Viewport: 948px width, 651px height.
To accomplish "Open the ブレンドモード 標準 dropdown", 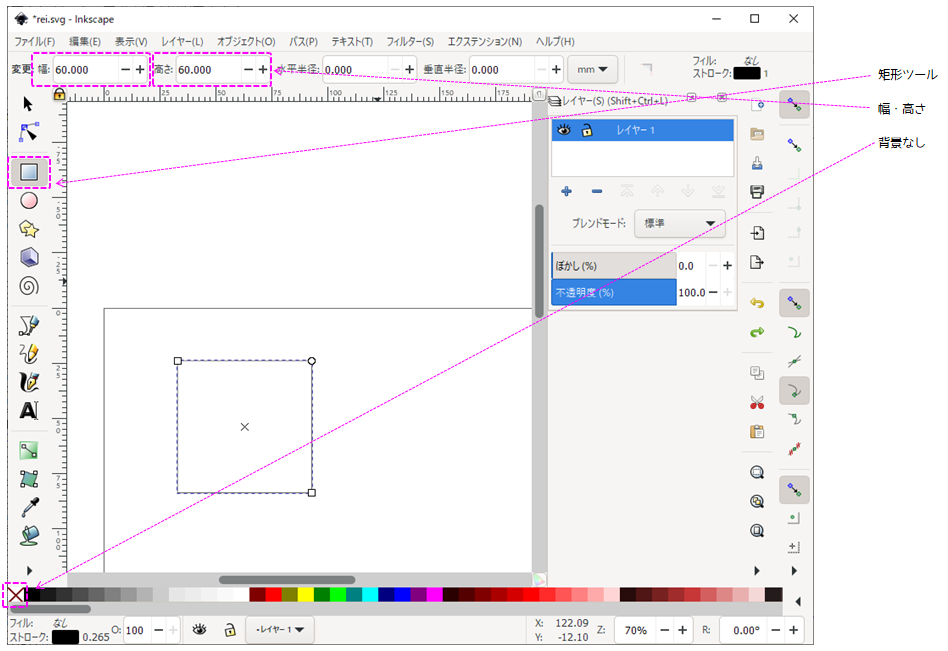I will 680,224.
